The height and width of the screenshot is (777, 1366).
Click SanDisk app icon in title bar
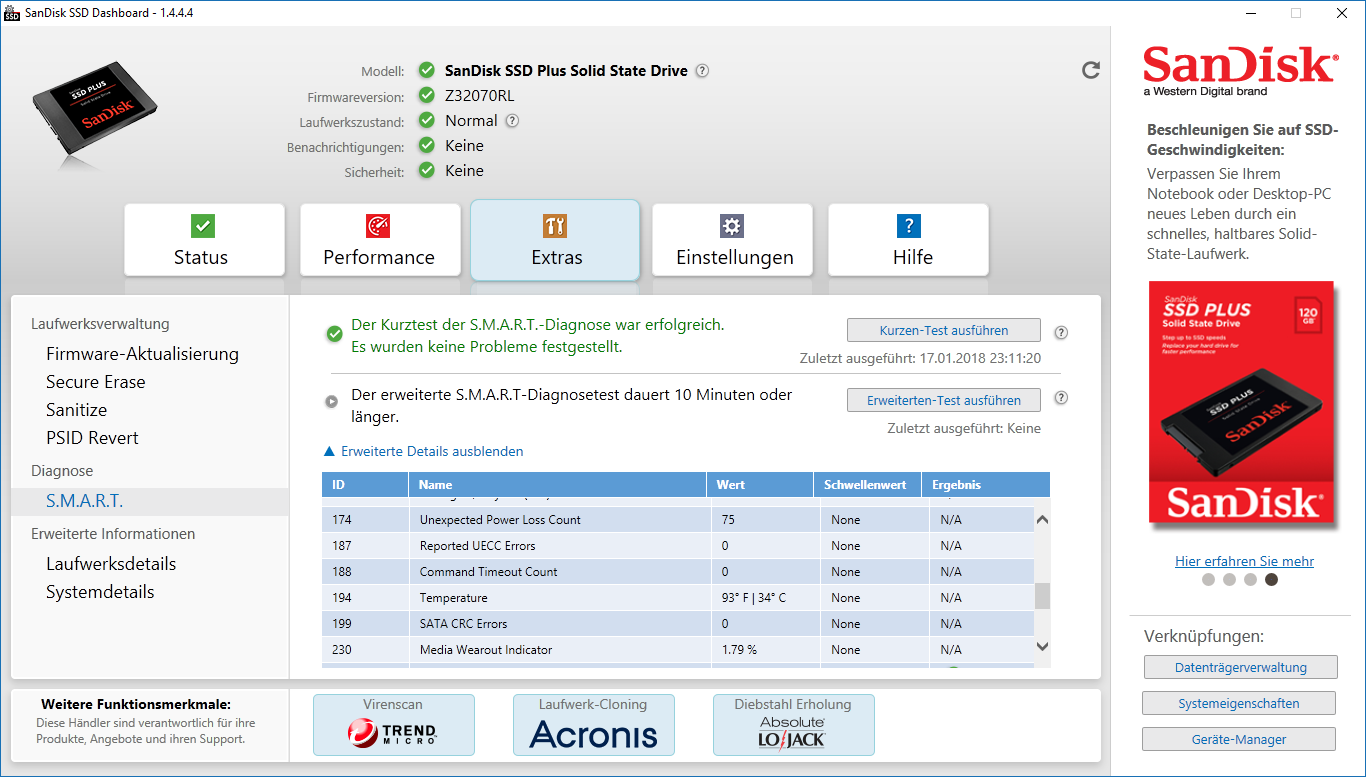pos(11,12)
